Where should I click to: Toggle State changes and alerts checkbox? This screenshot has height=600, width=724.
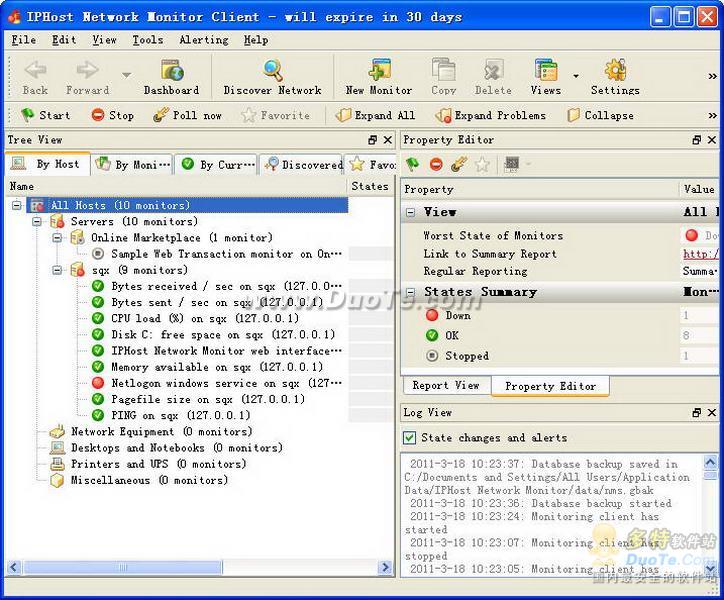pos(410,437)
